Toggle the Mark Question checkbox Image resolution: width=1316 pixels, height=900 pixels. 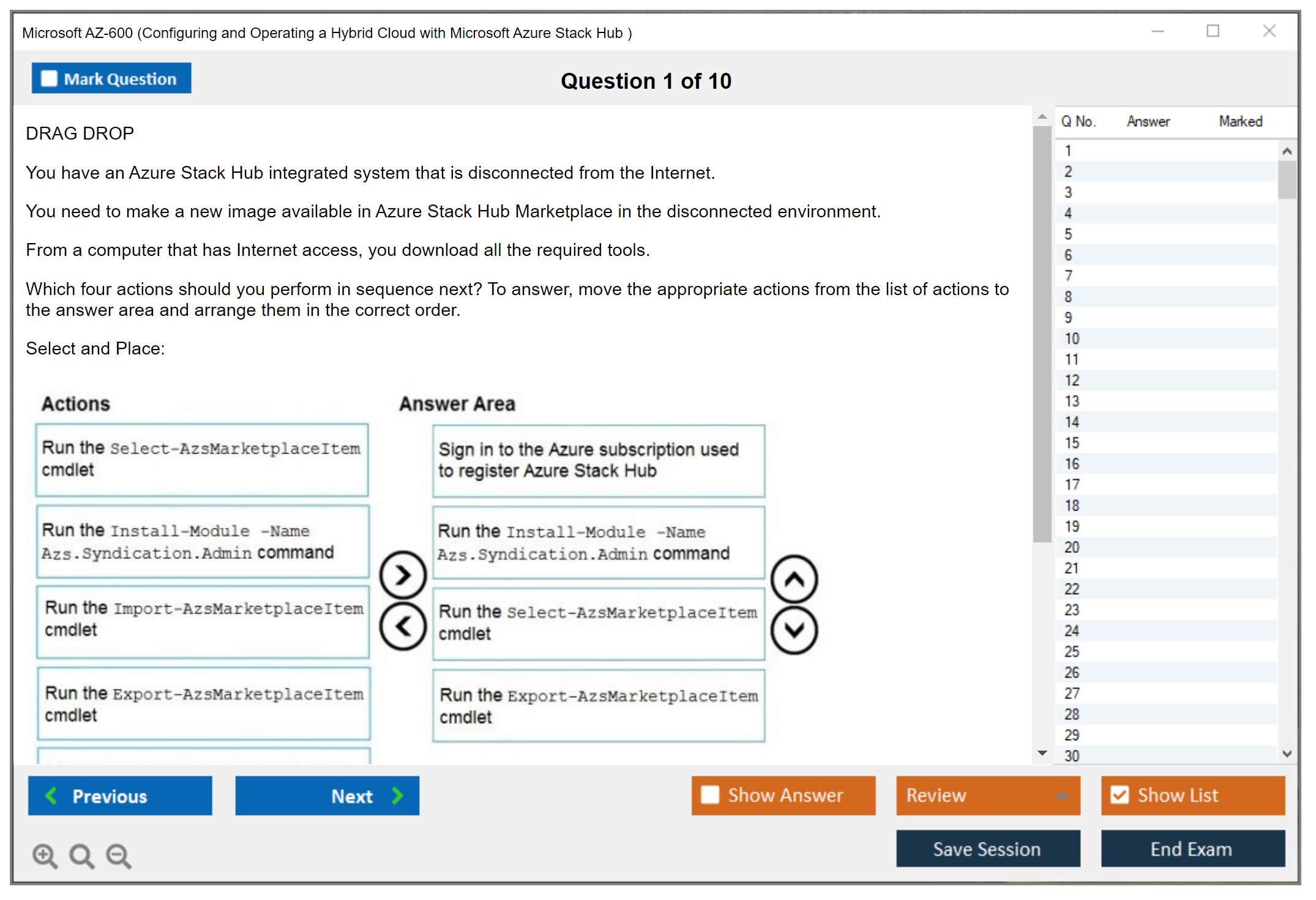coord(49,79)
